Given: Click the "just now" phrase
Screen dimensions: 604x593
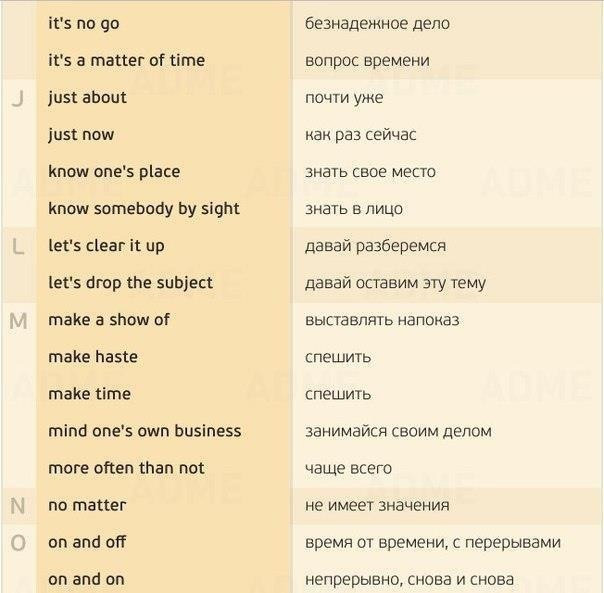Looking at the screenshot, I should (x=81, y=135).
